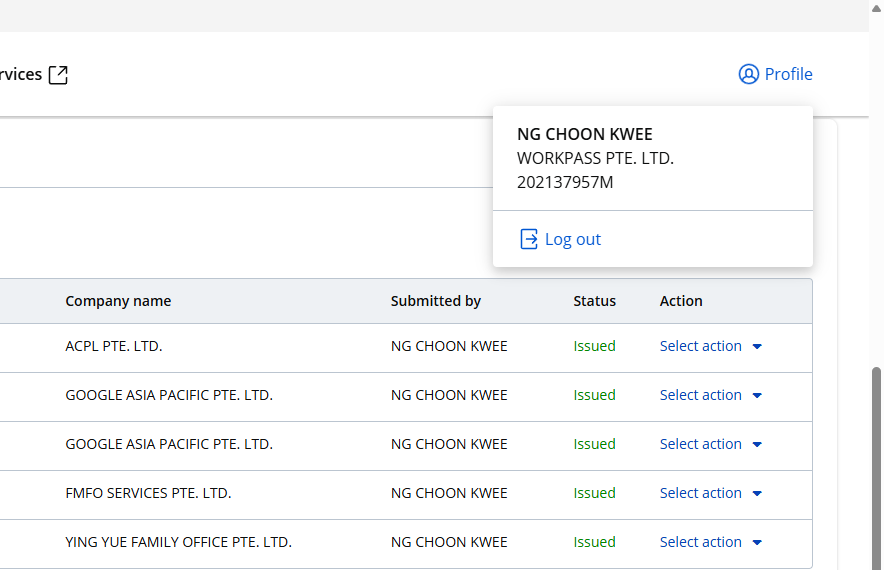Click the Profile user avatar icon
This screenshot has width=884, height=570.
click(x=748, y=75)
